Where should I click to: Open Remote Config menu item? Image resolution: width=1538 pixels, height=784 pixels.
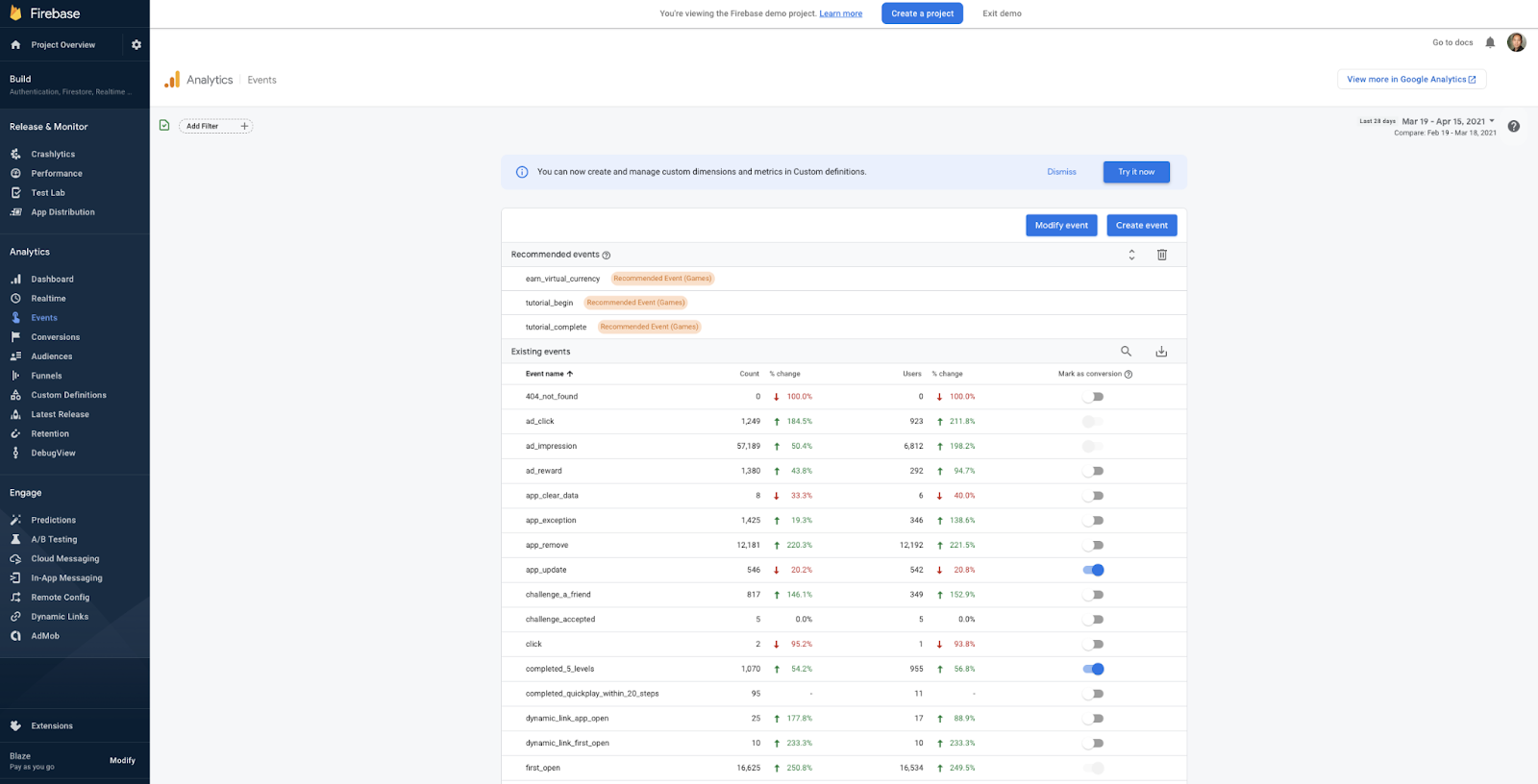point(60,598)
